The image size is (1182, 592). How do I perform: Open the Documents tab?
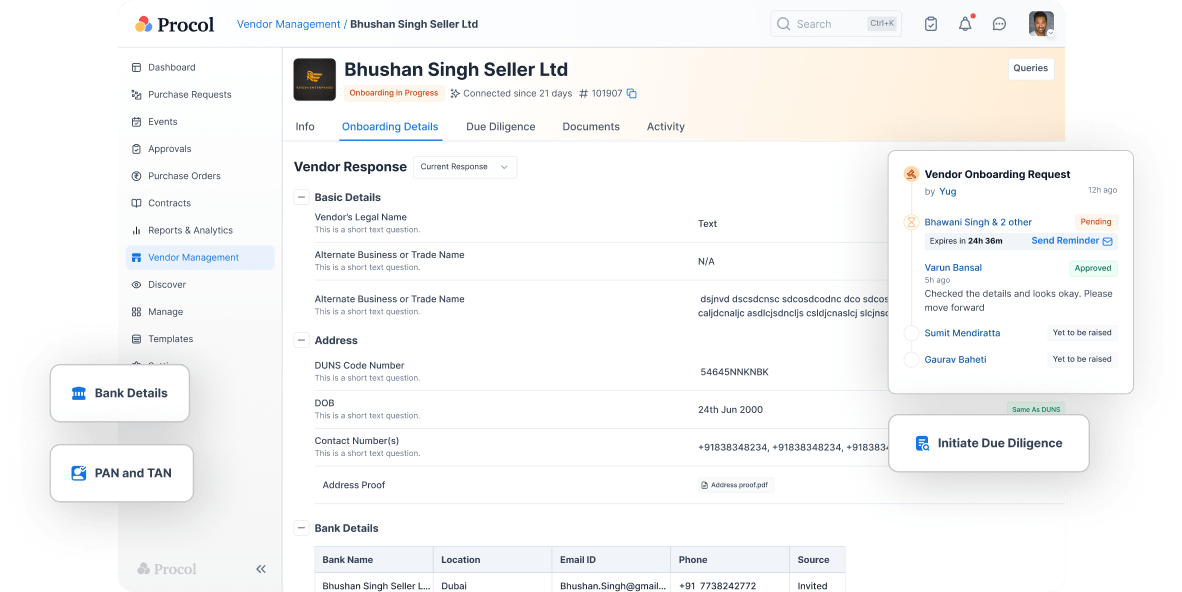pyautogui.click(x=591, y=127)
